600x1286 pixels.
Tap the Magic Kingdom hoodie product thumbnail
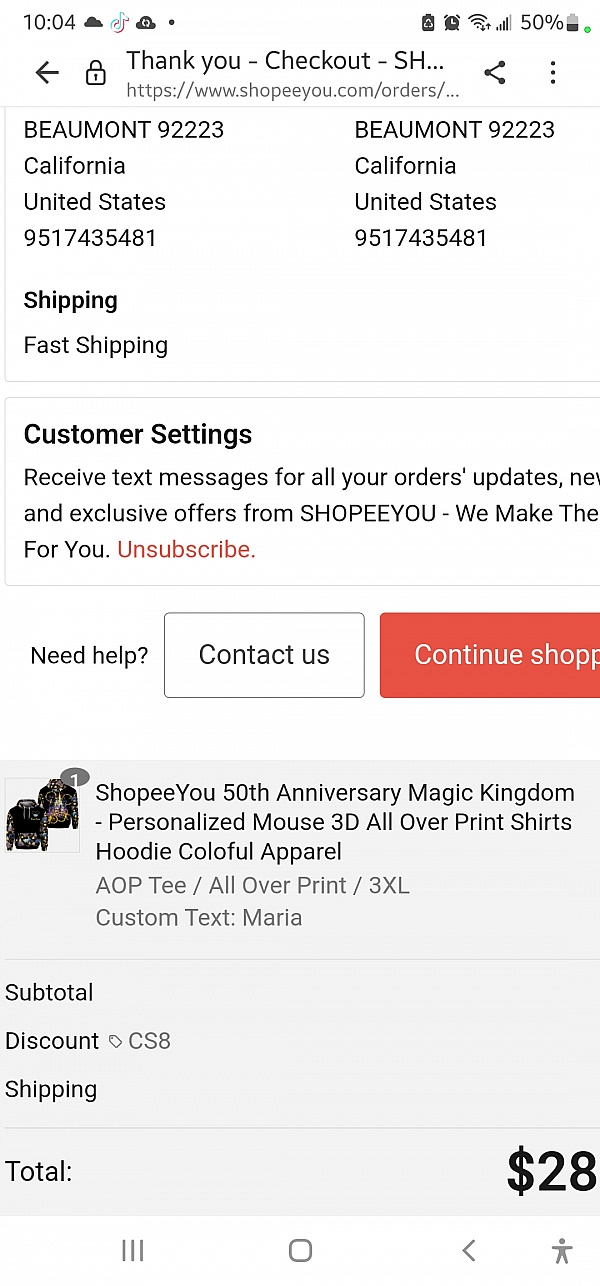pyautogui.click(x=42, y=817)
